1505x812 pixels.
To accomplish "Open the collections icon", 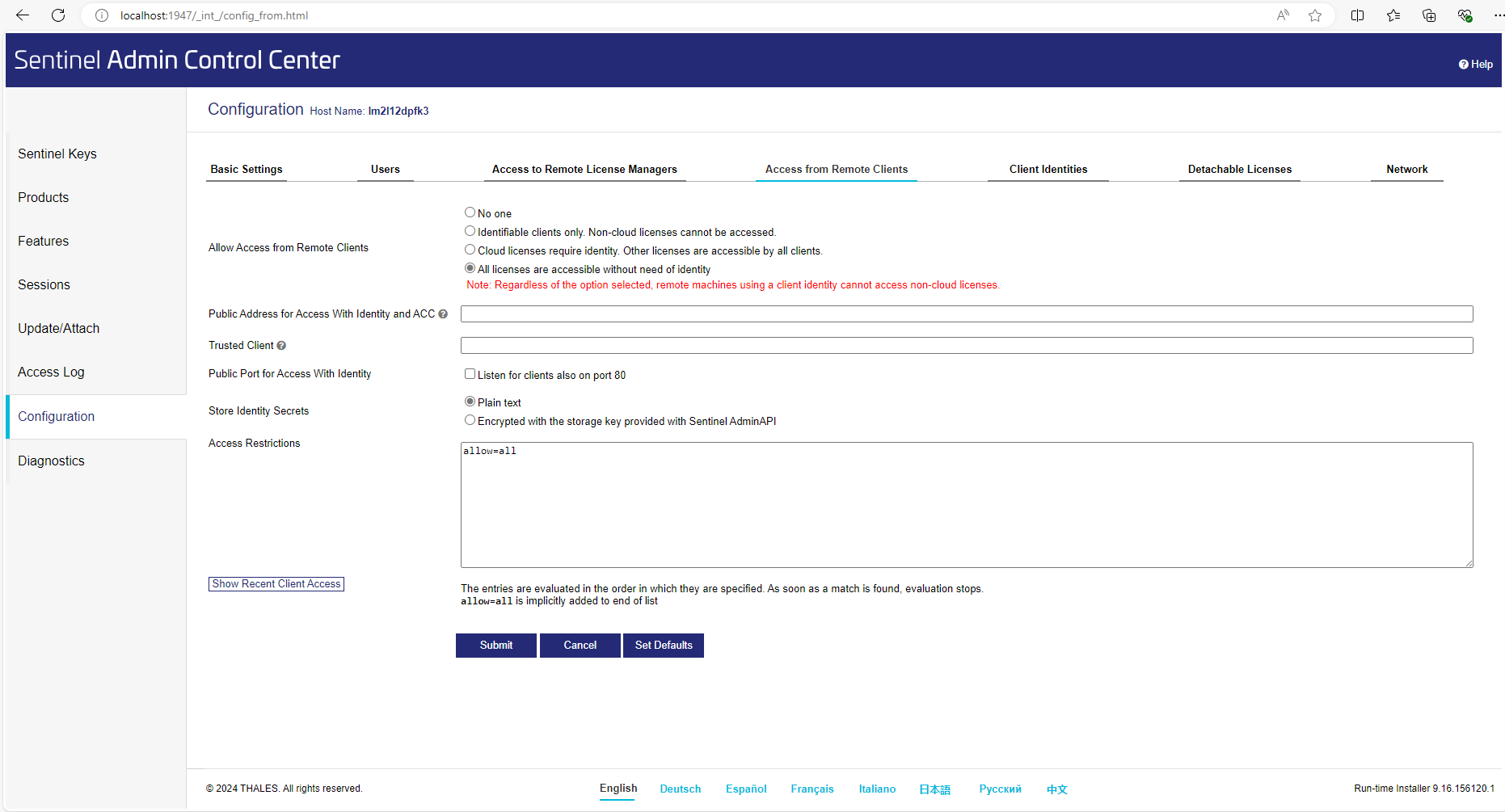I will (x=1429, y=15).
